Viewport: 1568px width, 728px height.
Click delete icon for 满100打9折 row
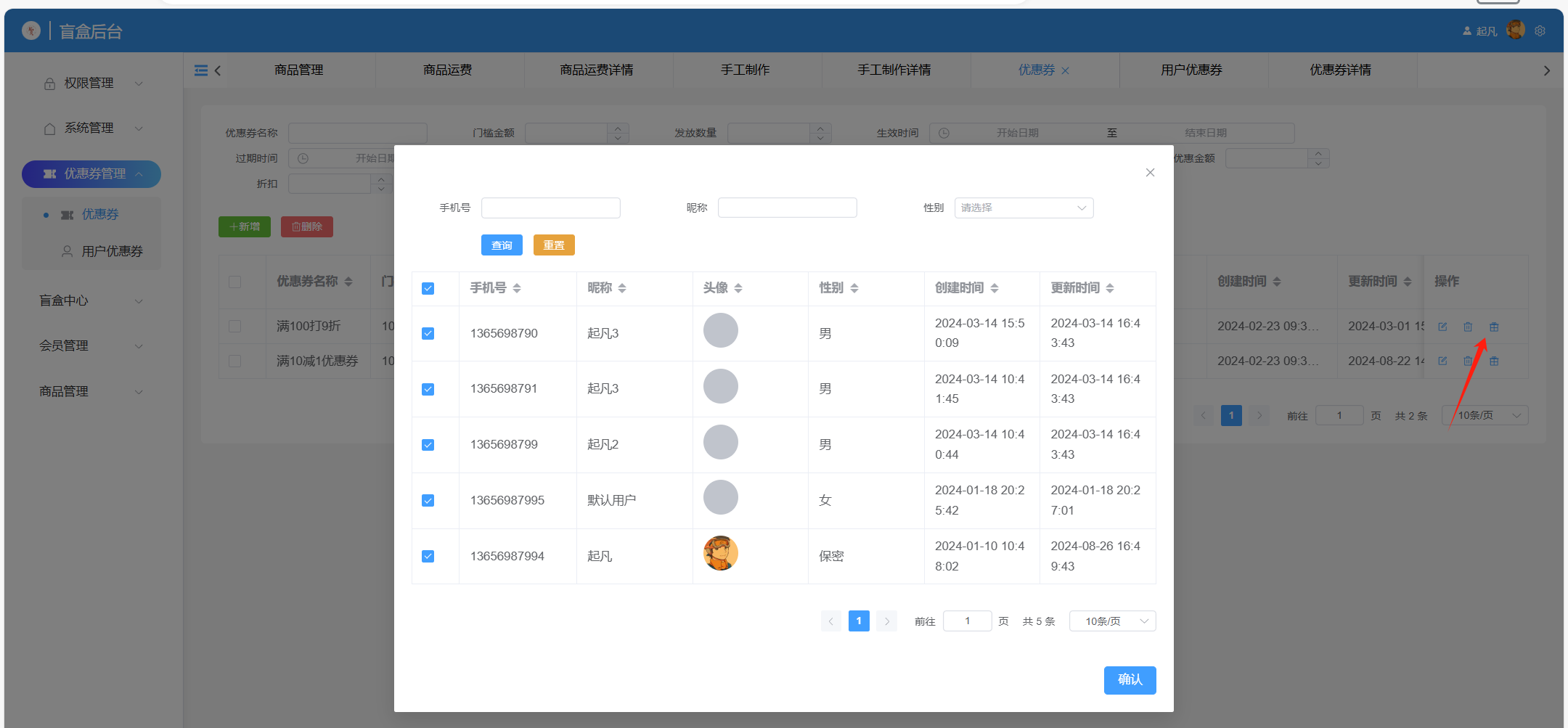[x=1468, y=327]
